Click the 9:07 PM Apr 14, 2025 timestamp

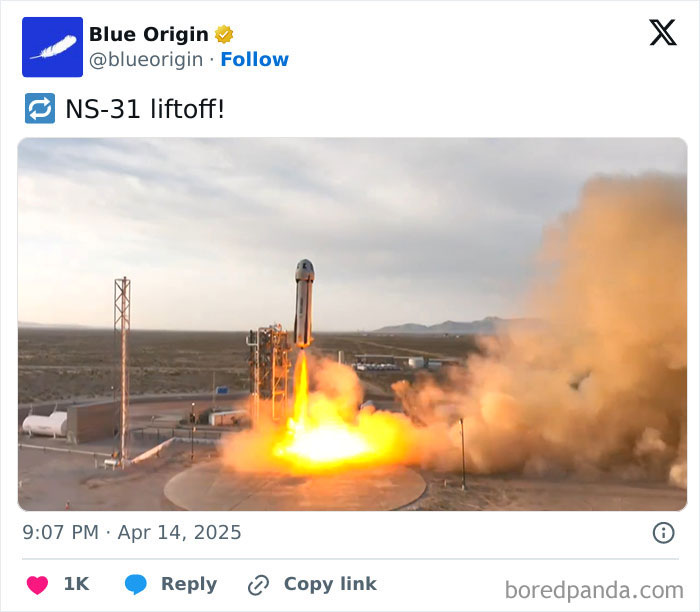(132, 533)
